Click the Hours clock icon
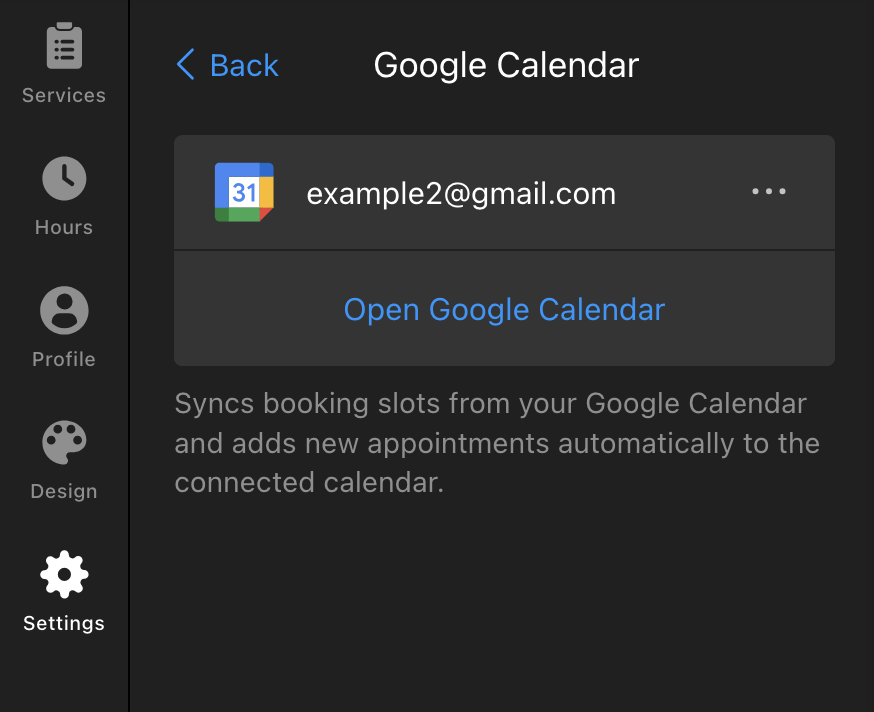The height and width of the screenshot is (712, 874). pos(64,179)
